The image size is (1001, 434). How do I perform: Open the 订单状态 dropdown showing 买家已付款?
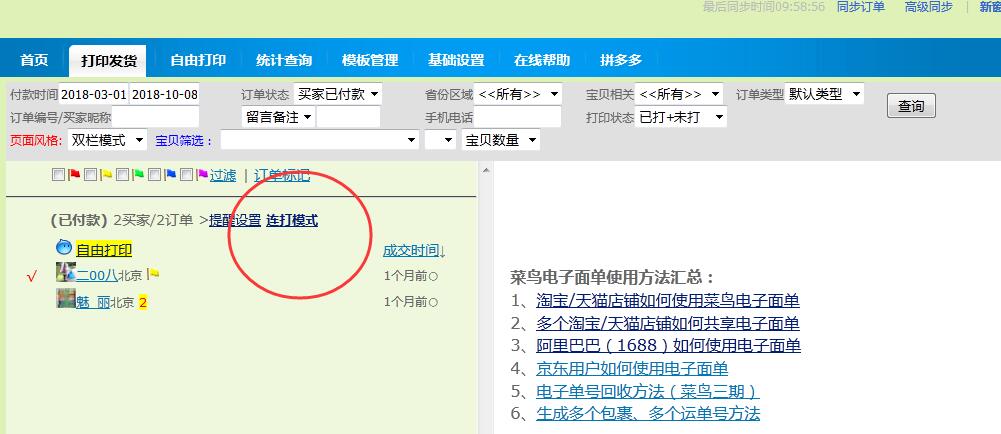[x=338, y=94]
